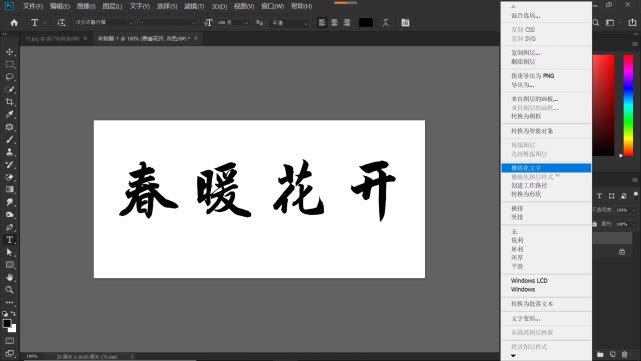Click the new group folder icon

tap(600, 354)
